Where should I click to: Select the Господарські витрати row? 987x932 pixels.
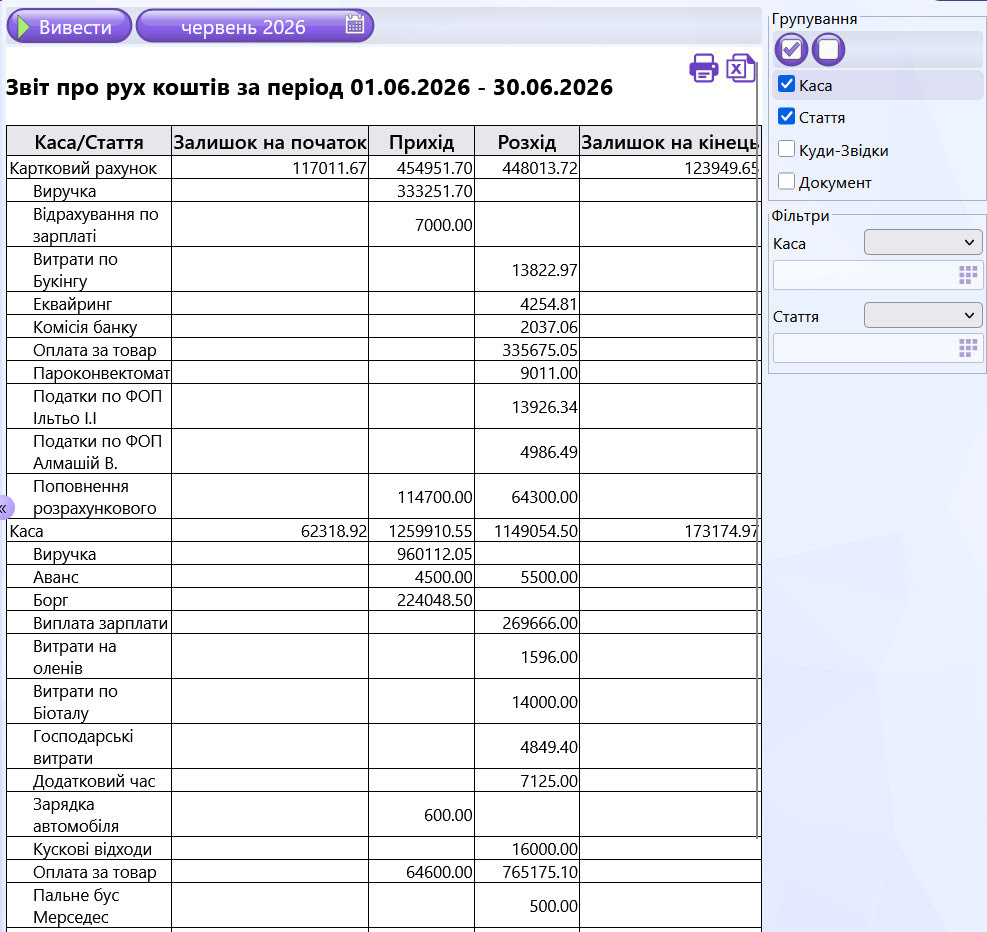tap(383, 746)
